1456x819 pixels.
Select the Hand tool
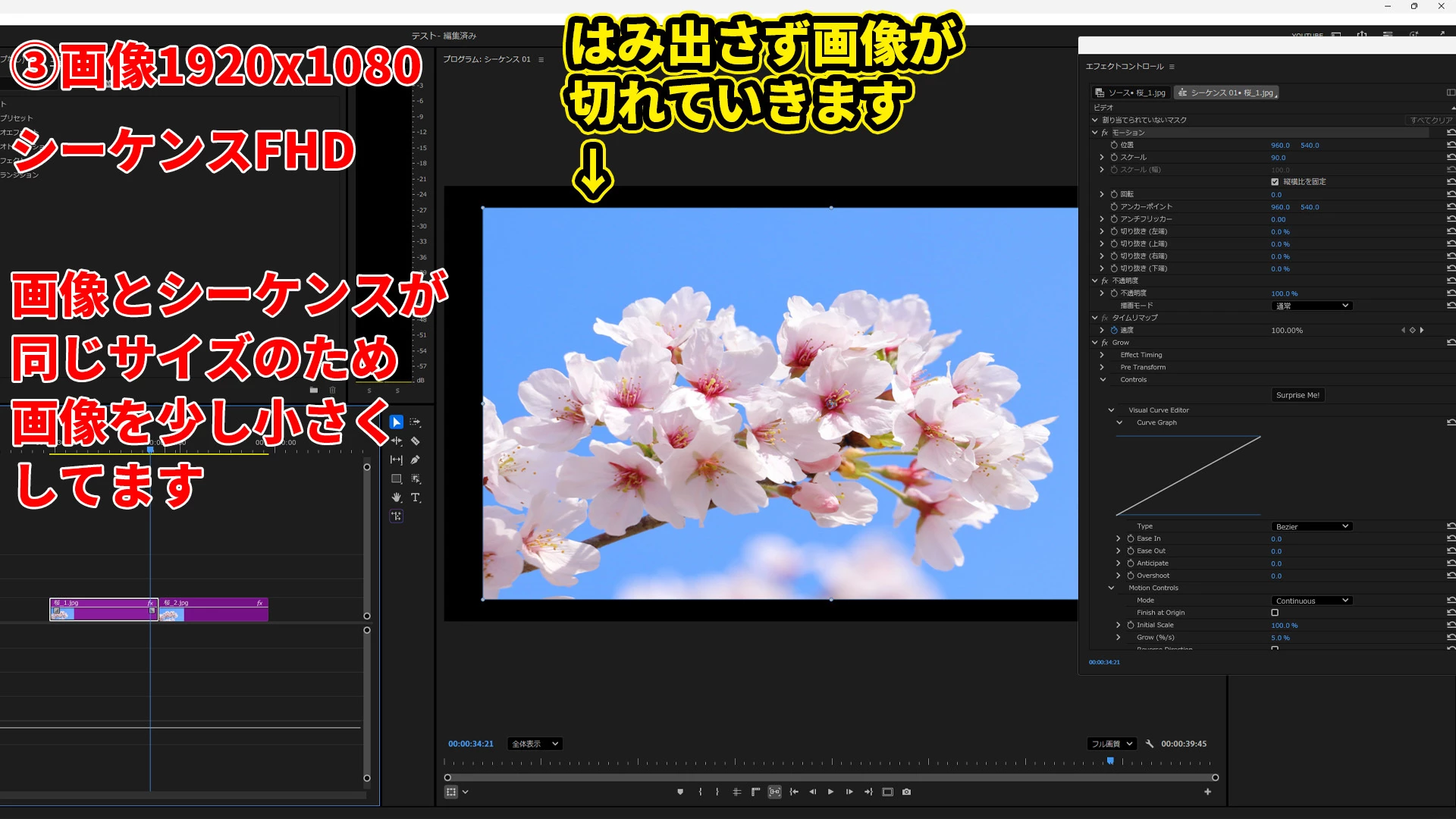tap(396, 497)
